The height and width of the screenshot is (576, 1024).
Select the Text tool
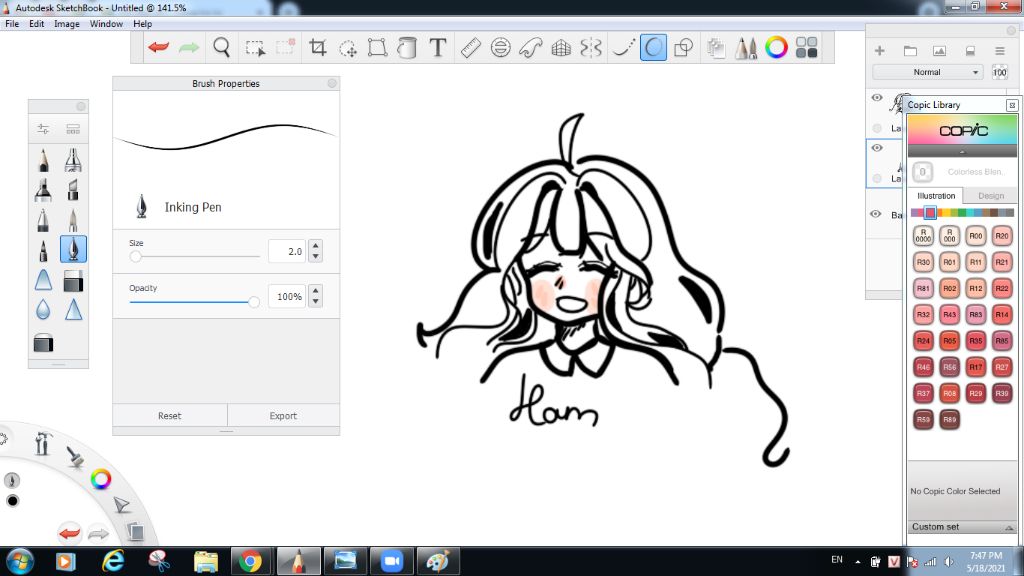(x=438, y=48)
